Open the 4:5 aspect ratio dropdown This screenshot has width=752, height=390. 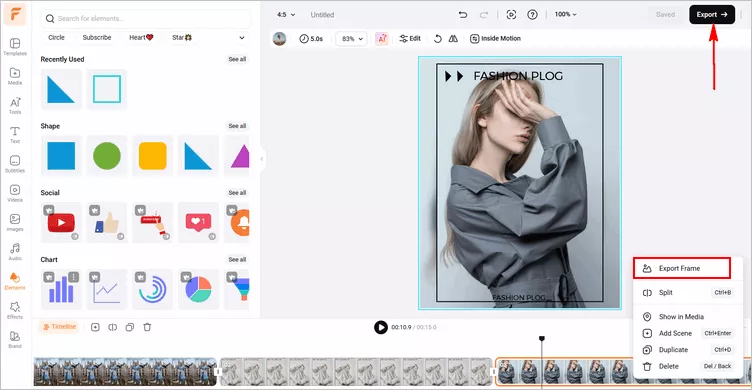pyautogui.click(x=286, y=14)
